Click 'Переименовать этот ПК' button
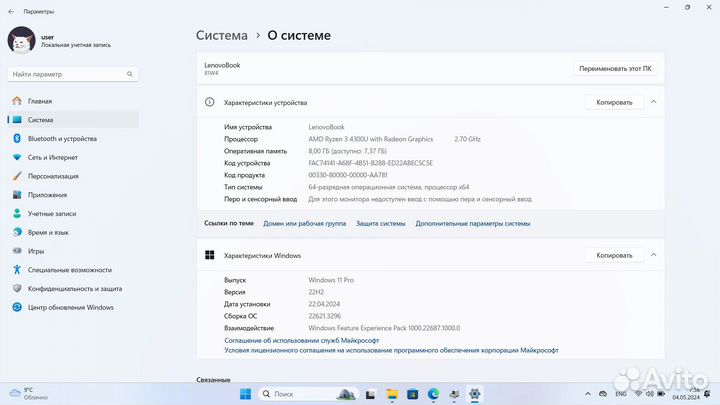 coord(615,68)
